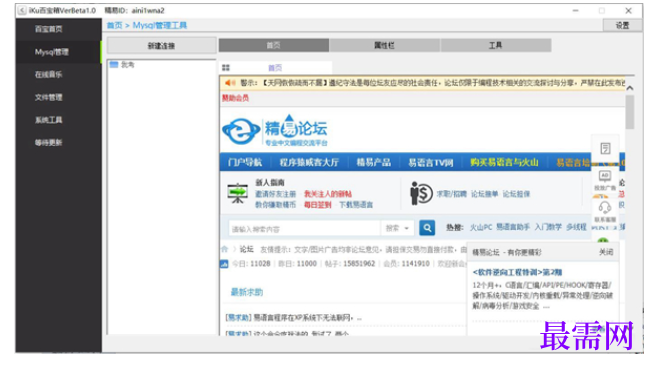Click the orange speaker warning icon

pyautogui.click(x=230, y=83)
